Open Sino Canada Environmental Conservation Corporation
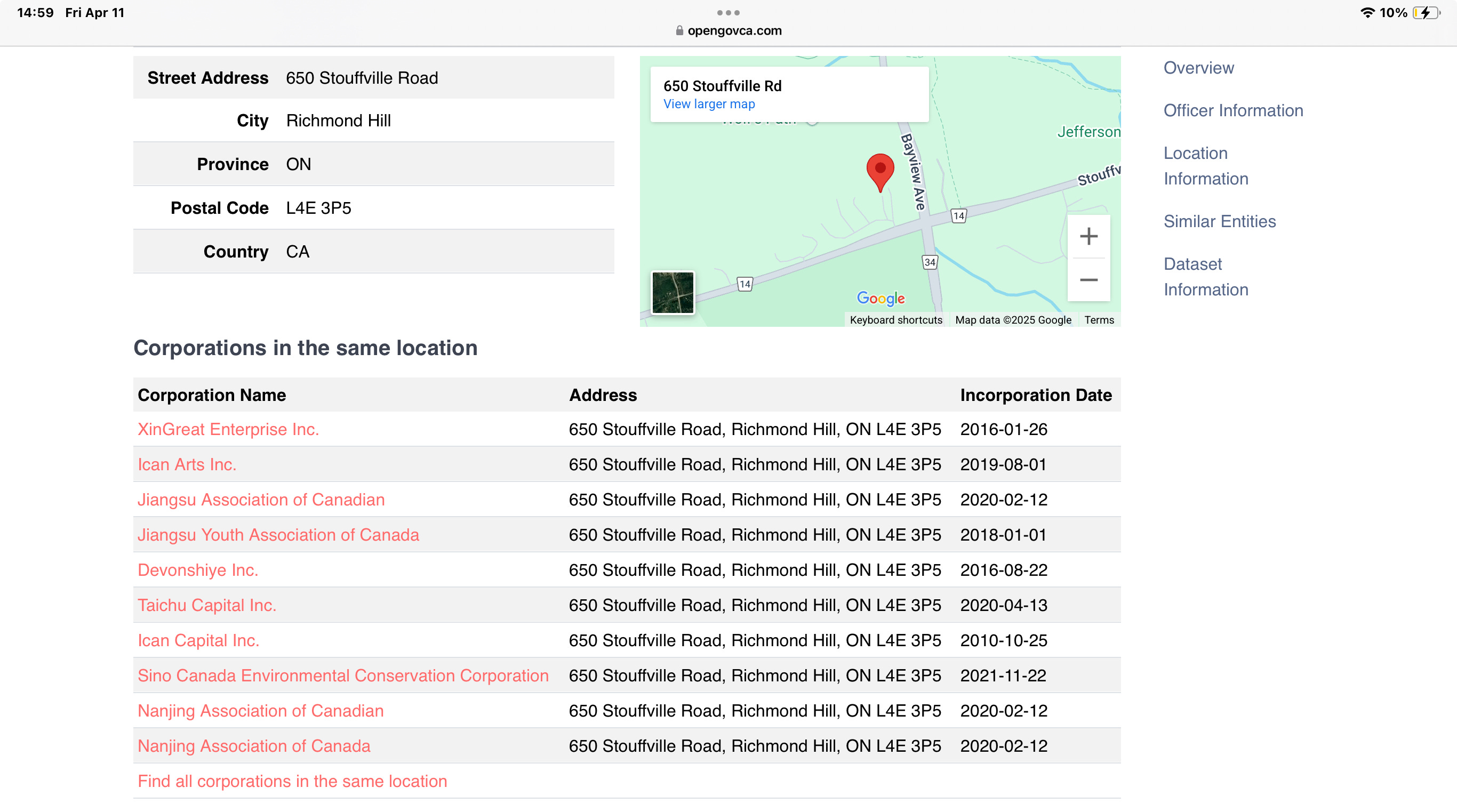 click(x=343, y=675)
